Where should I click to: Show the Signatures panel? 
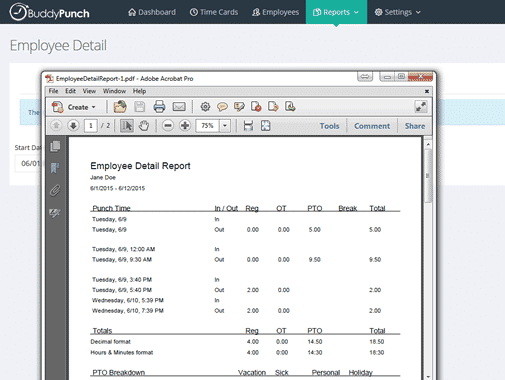click(x=55, y=213)
